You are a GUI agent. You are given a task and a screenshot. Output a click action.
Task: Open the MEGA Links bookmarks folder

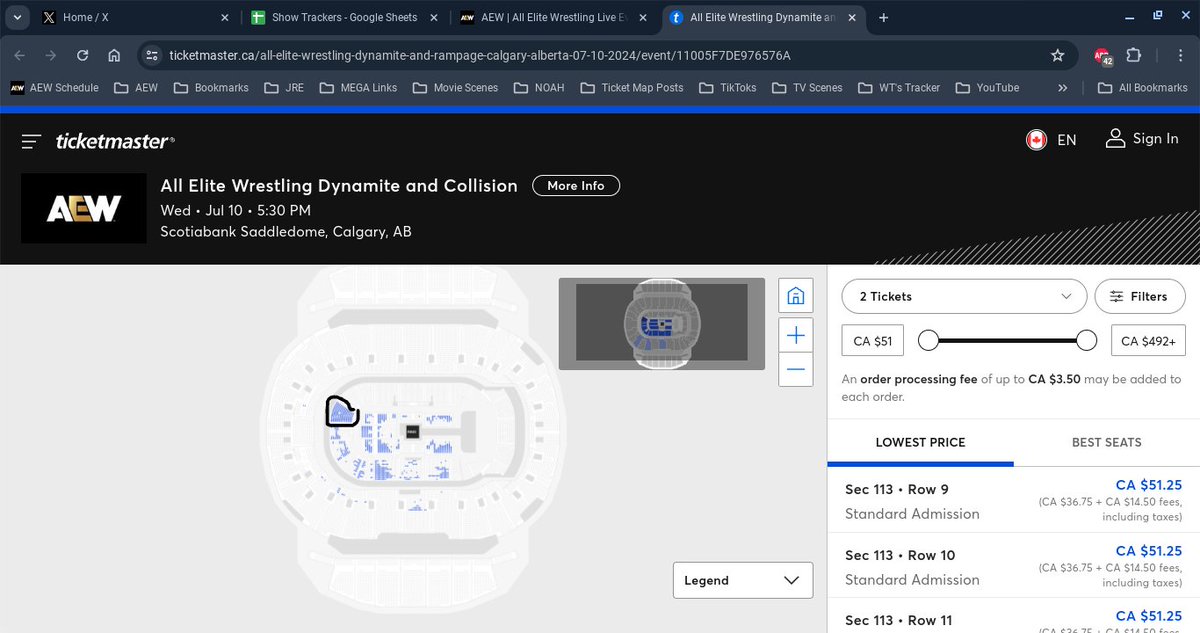tap(358, 87)
